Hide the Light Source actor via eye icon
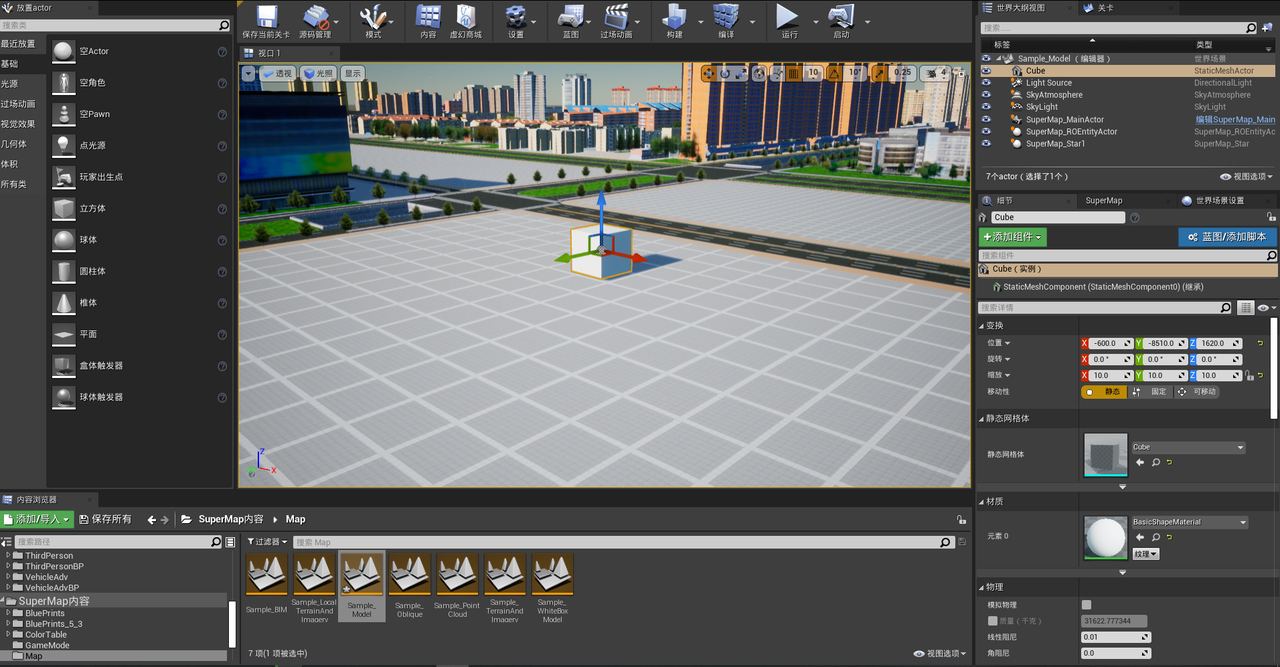 tap(986, 83)
